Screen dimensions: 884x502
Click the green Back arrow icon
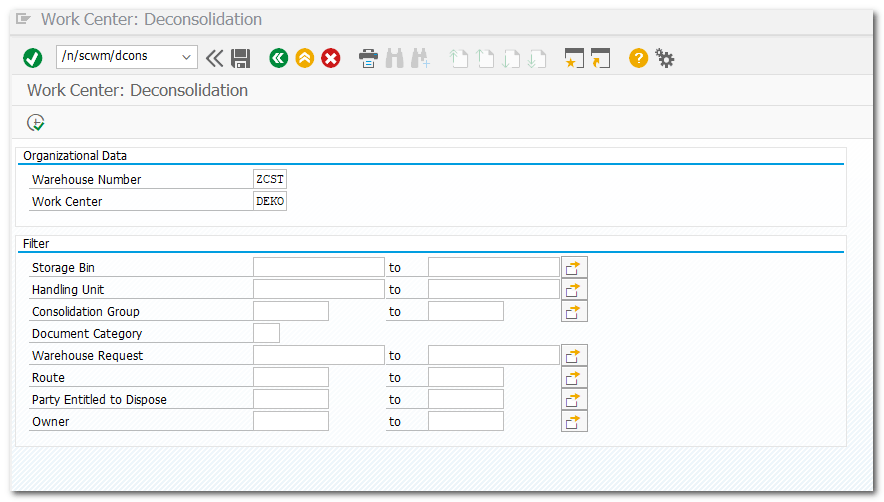(x=279, y=58)
